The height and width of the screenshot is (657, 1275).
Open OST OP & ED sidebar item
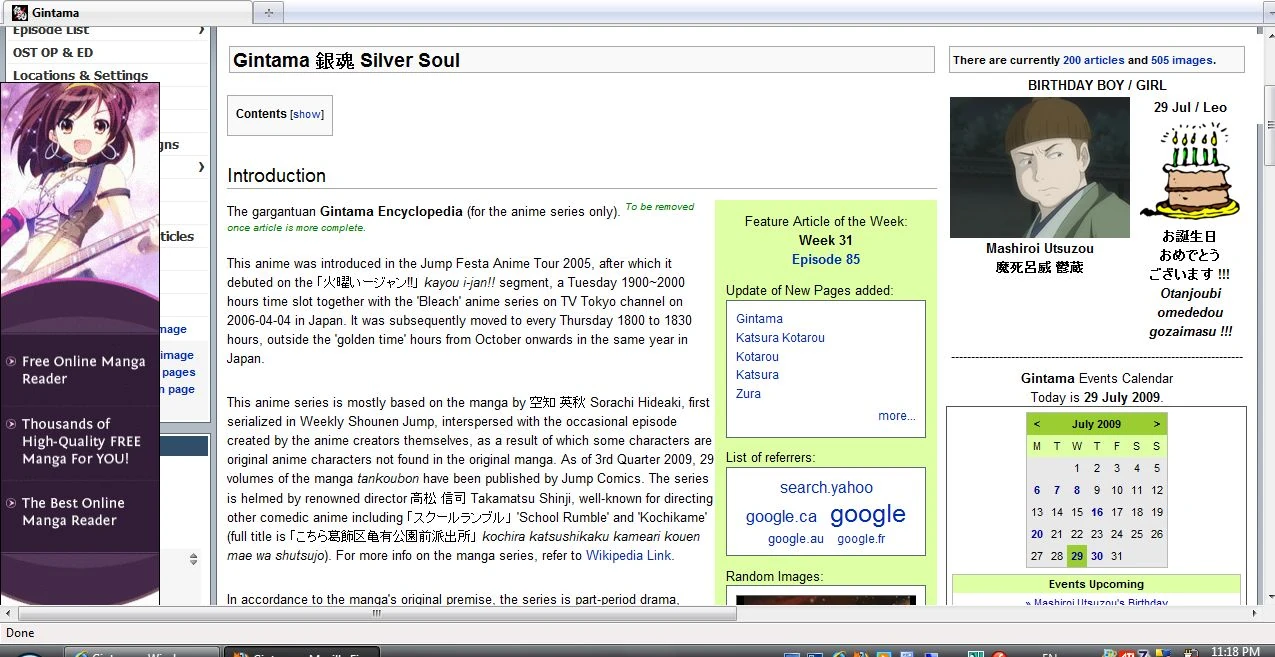point(53,52)
